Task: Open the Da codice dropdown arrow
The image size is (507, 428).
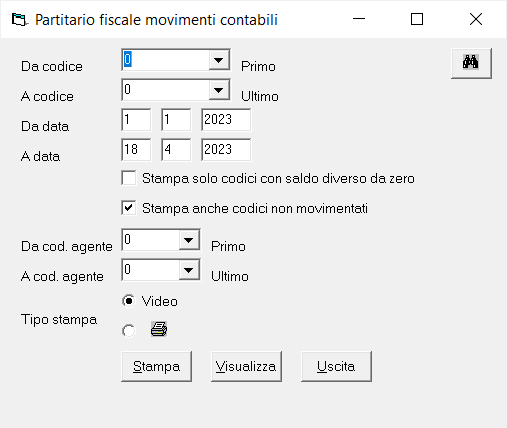Action: (x=219, y=60)
